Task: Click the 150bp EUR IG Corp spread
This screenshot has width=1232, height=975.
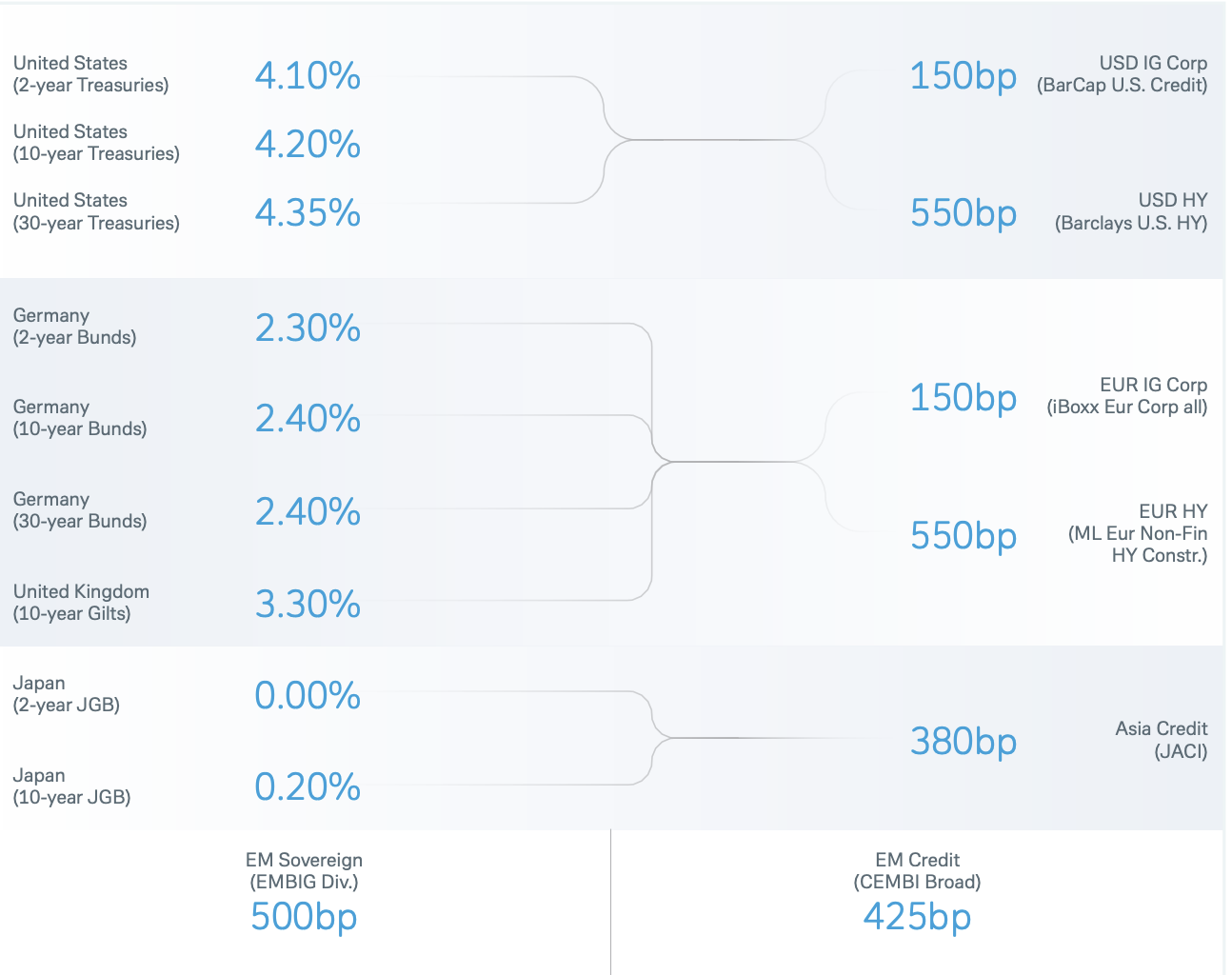Action: [x=964, y=398]
